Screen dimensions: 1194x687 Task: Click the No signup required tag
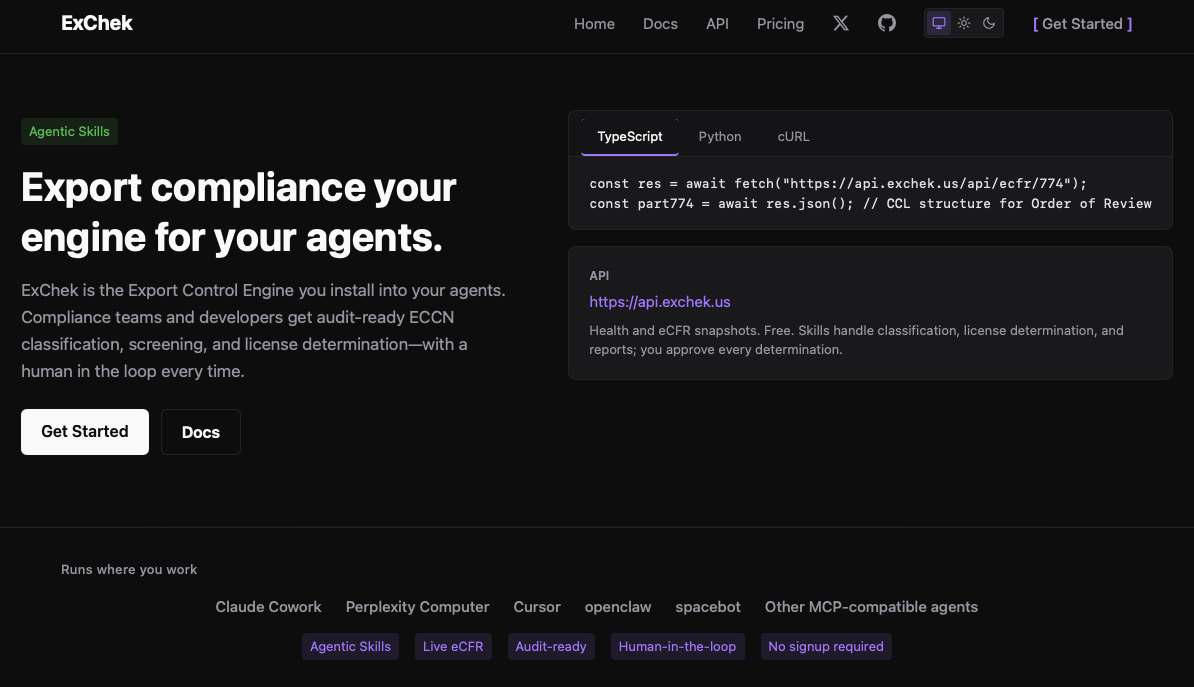point(825,647)
